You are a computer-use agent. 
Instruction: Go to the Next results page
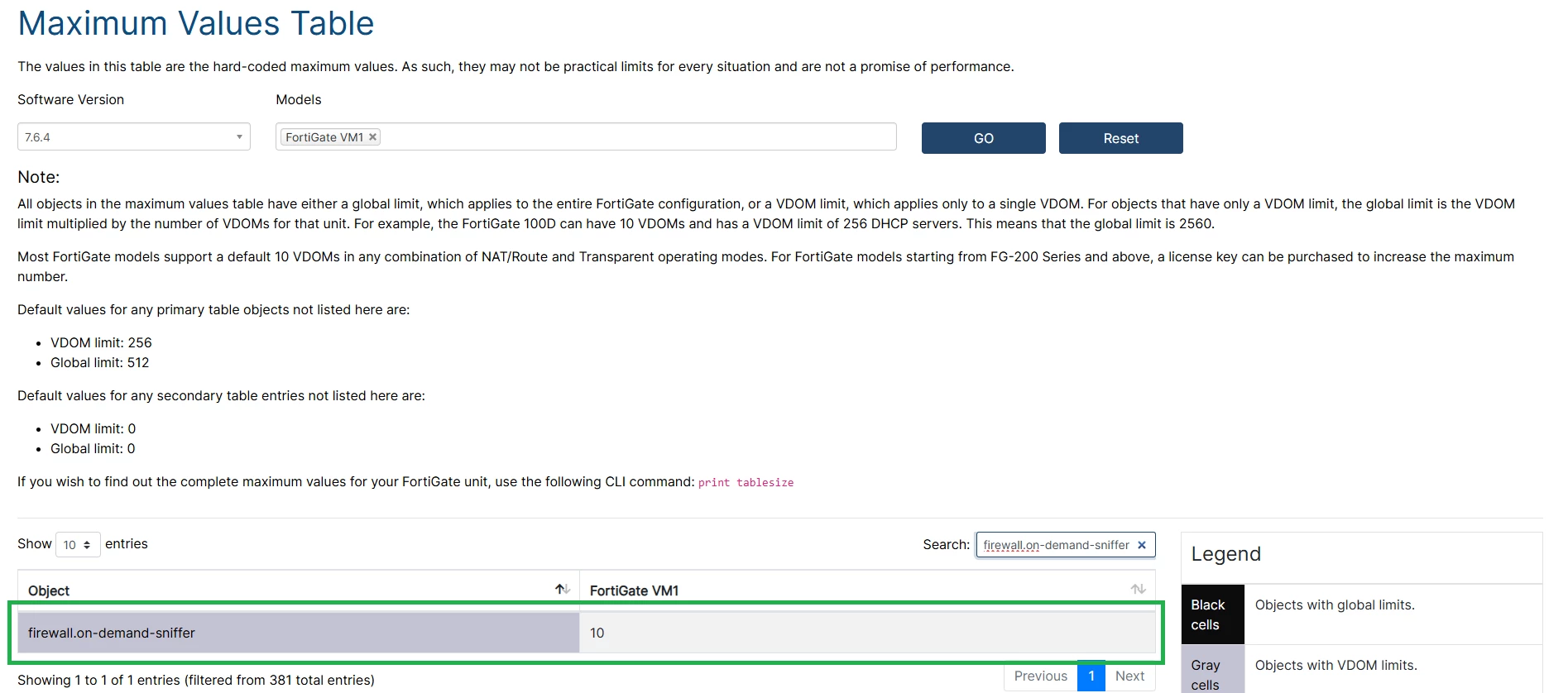1129,676
